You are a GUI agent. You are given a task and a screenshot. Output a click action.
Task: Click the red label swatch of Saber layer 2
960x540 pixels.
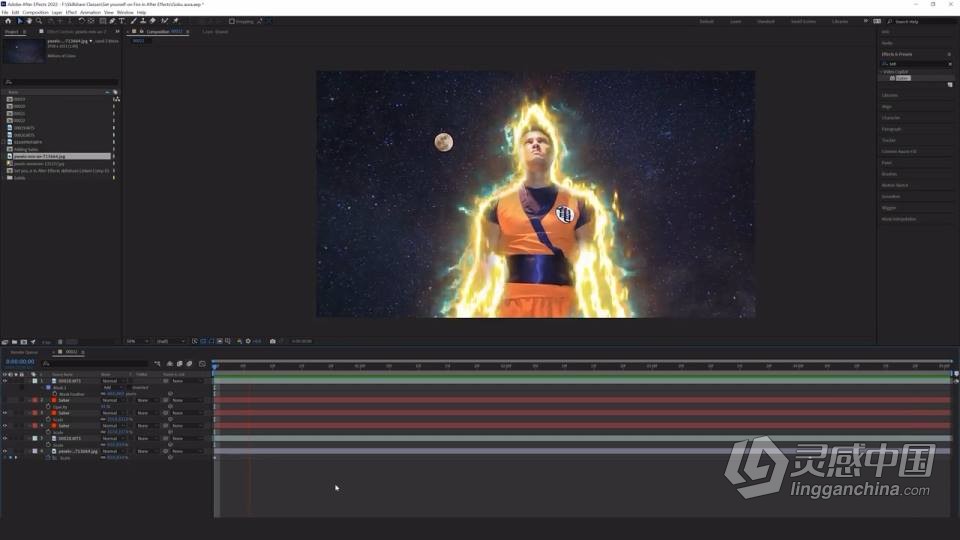(x=35, y=400)
